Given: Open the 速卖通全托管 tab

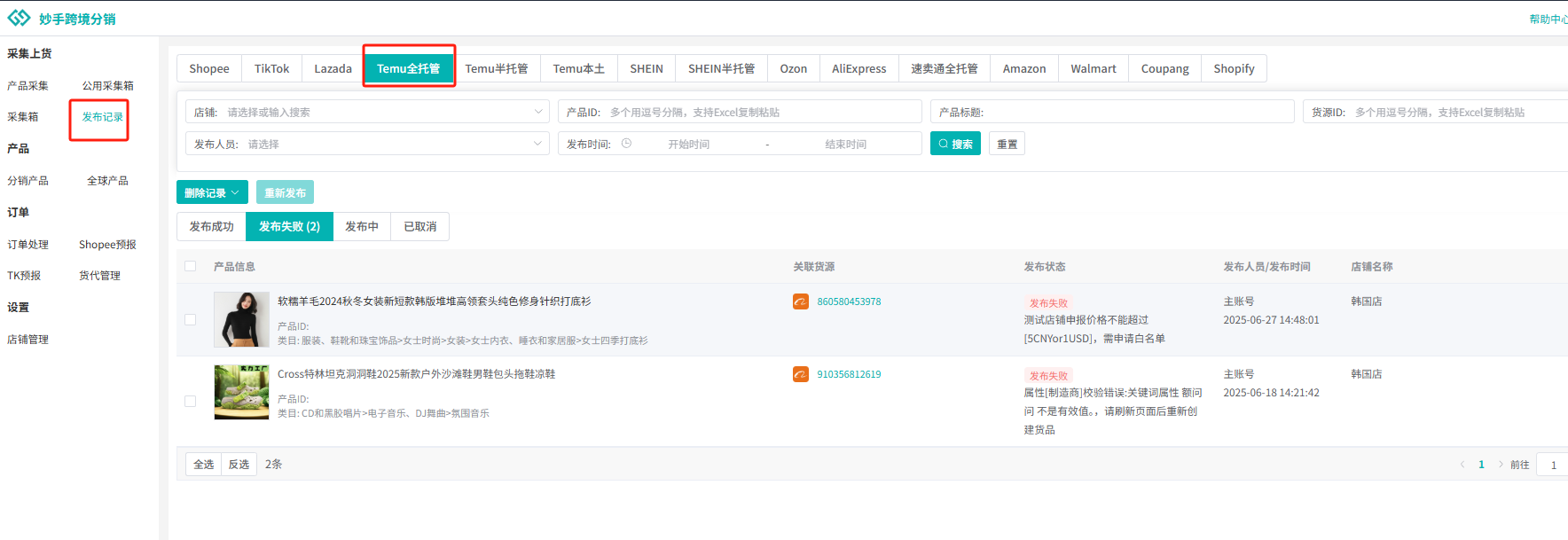Looking at the screenshot, I should point(945,68).
